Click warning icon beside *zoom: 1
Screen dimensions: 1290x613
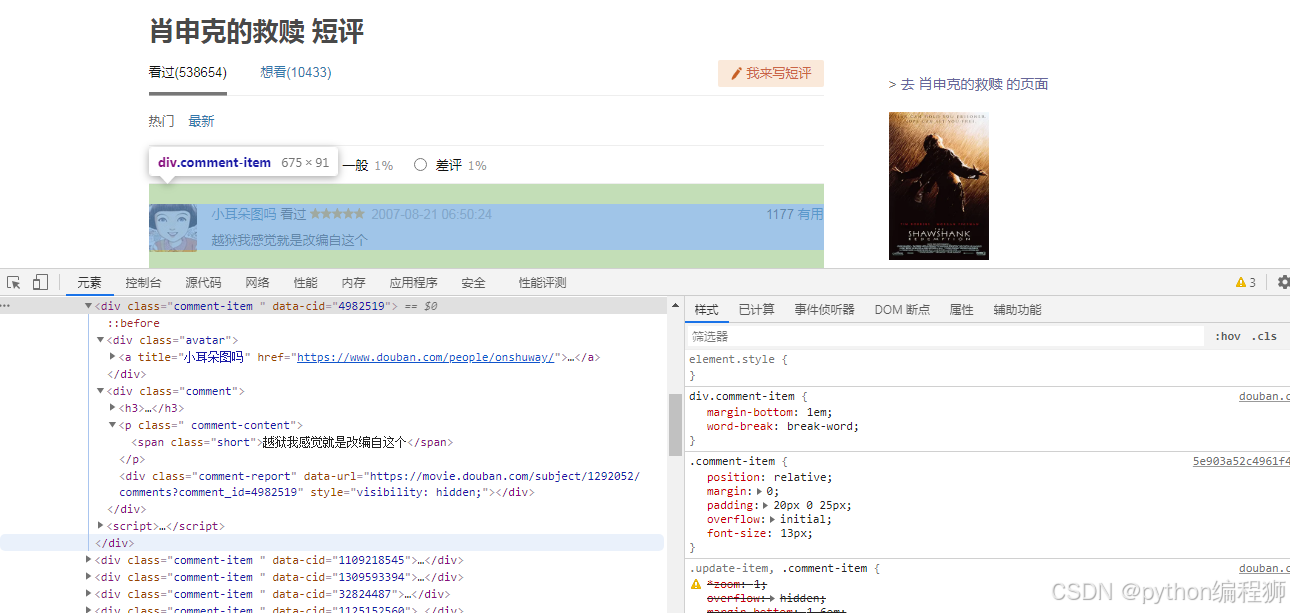[696, 584]
